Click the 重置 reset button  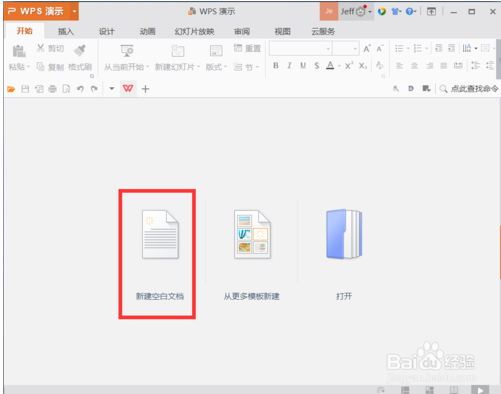(247, 48)
